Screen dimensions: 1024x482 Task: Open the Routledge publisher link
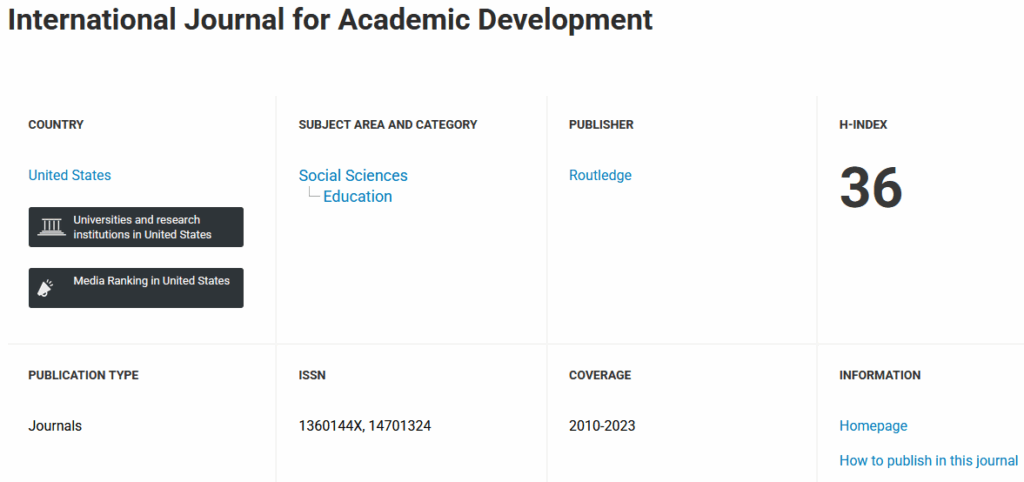600,175
